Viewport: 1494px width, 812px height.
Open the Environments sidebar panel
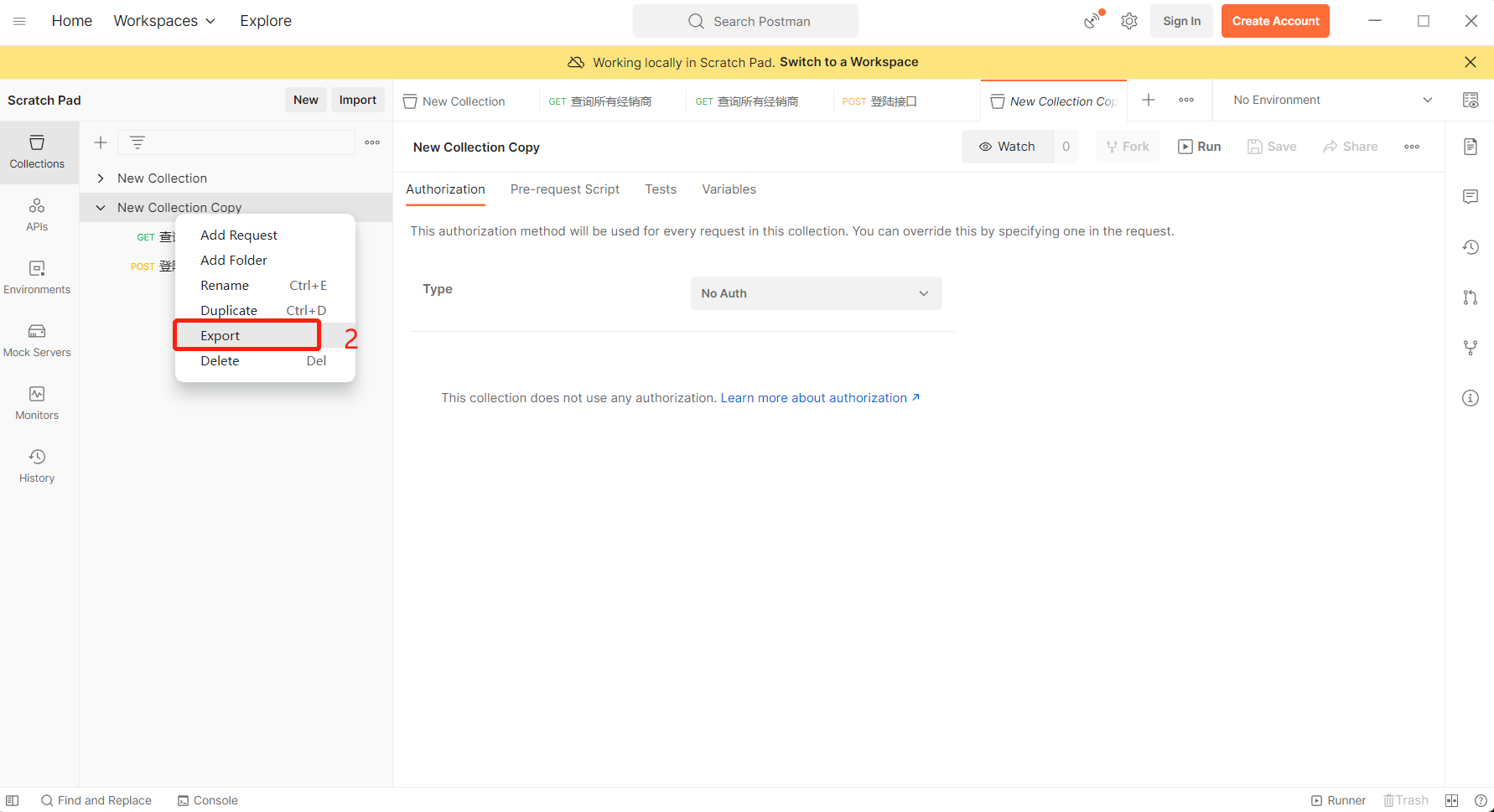37,277
